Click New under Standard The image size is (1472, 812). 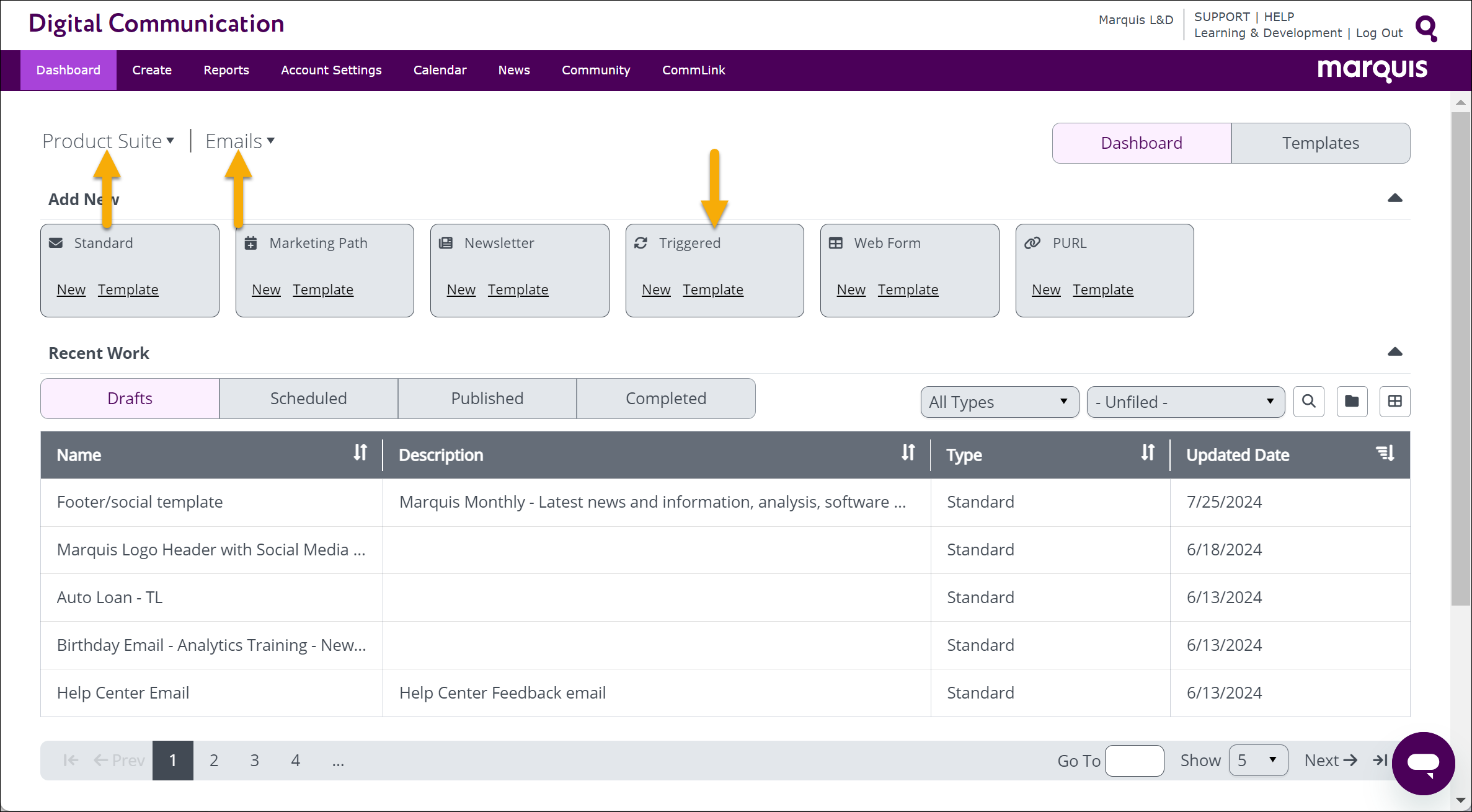click(71, 289)
